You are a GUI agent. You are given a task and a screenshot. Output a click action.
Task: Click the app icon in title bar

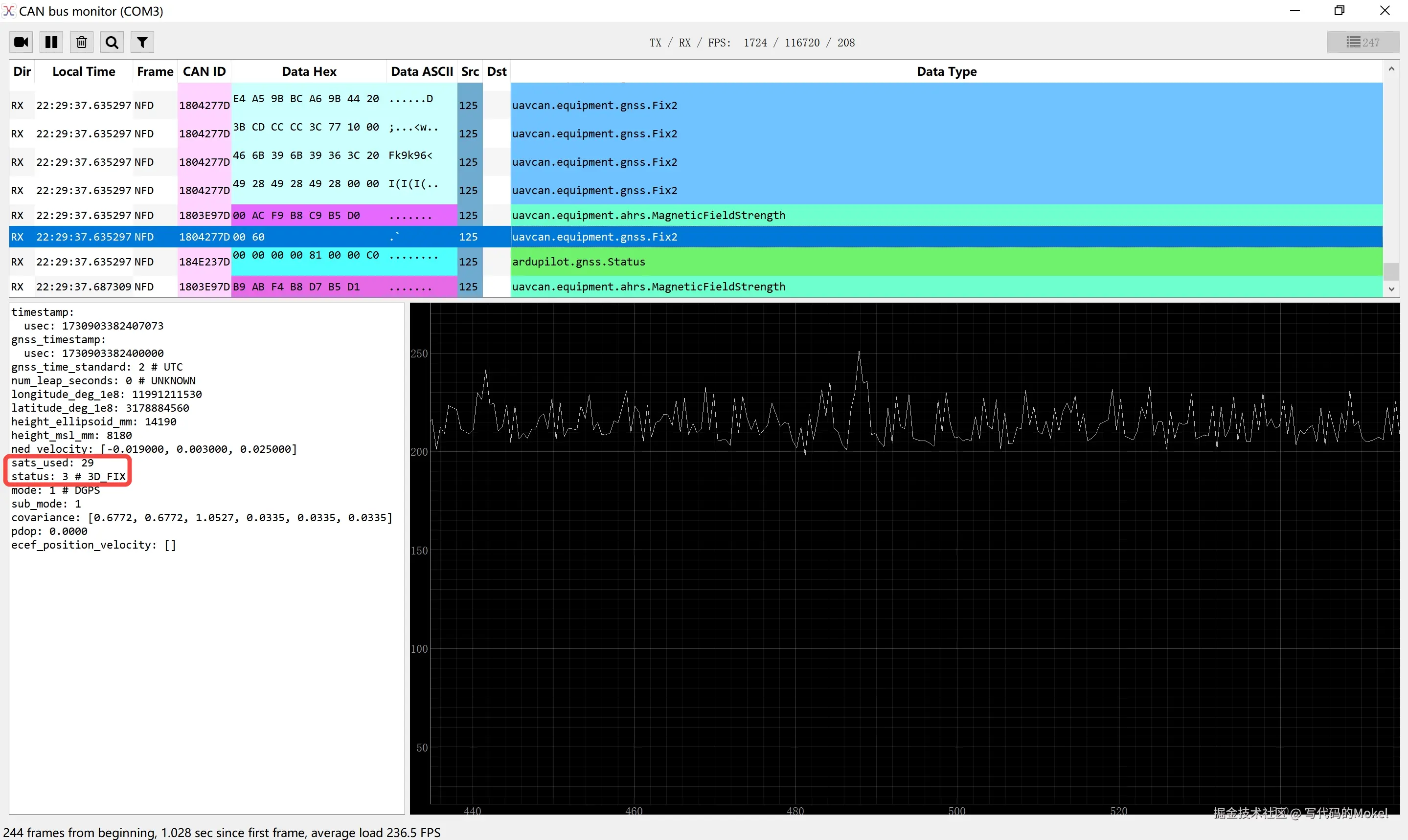8,11
